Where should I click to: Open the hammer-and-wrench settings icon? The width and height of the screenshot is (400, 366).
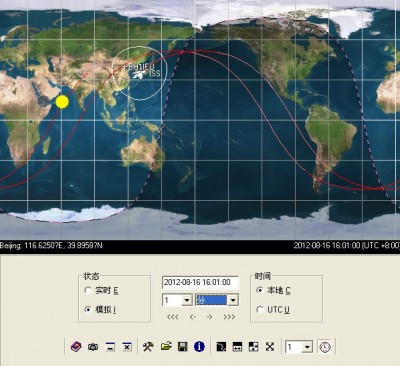click(x=148, y=347)
